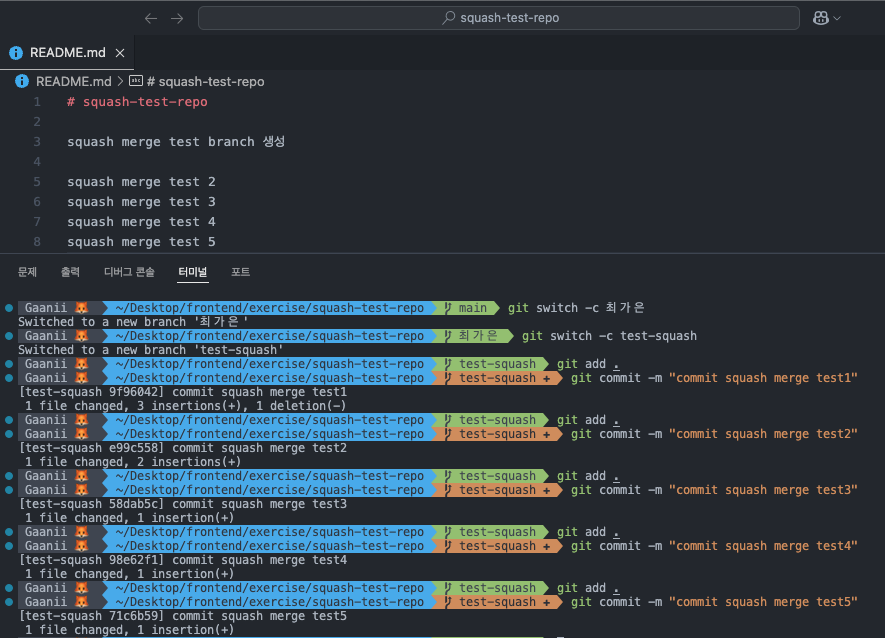
Task: Click the '[test-squash 9f96042]' output line
Action: (183, 392)
